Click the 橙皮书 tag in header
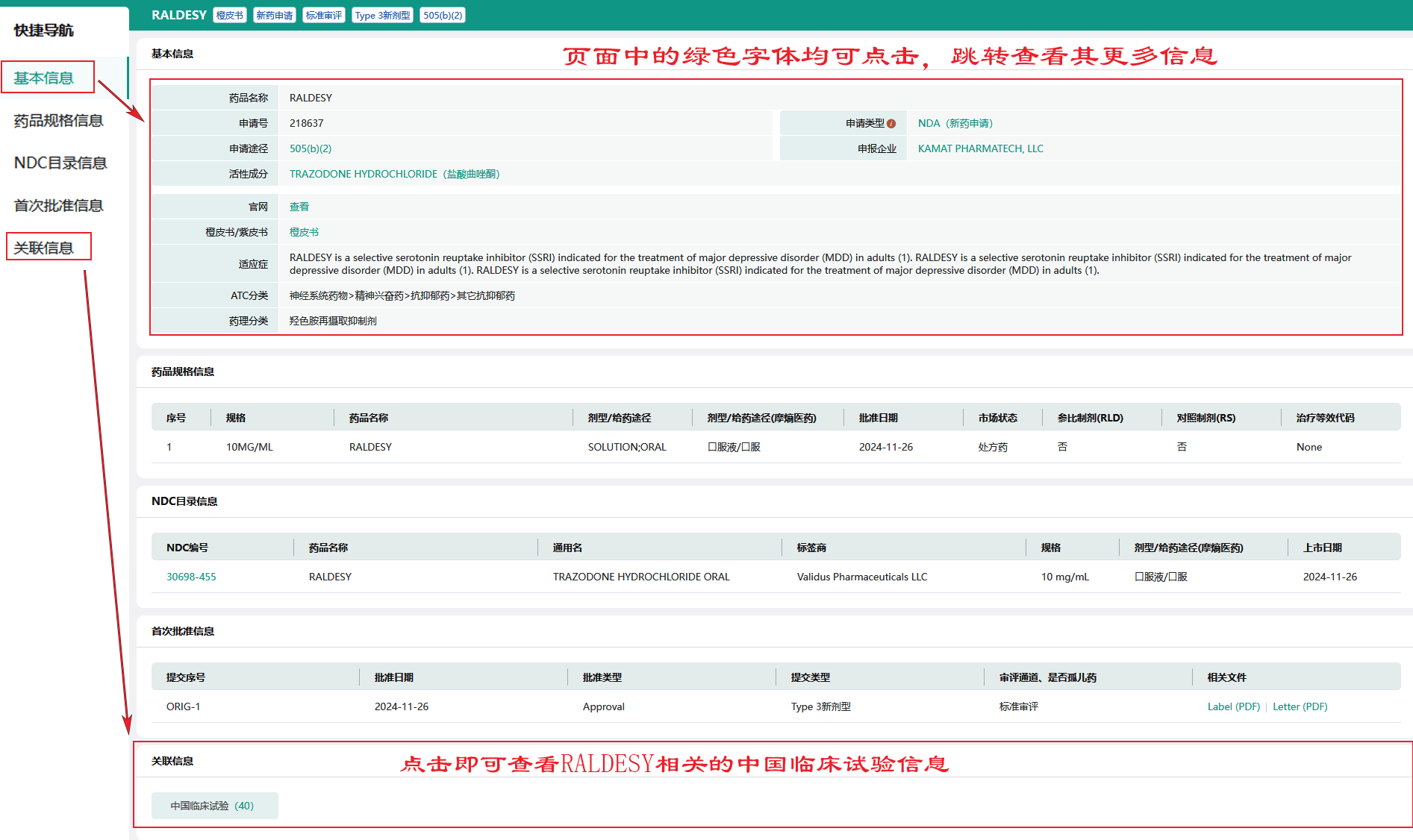The image size is (1413, 840). (230, 16)
